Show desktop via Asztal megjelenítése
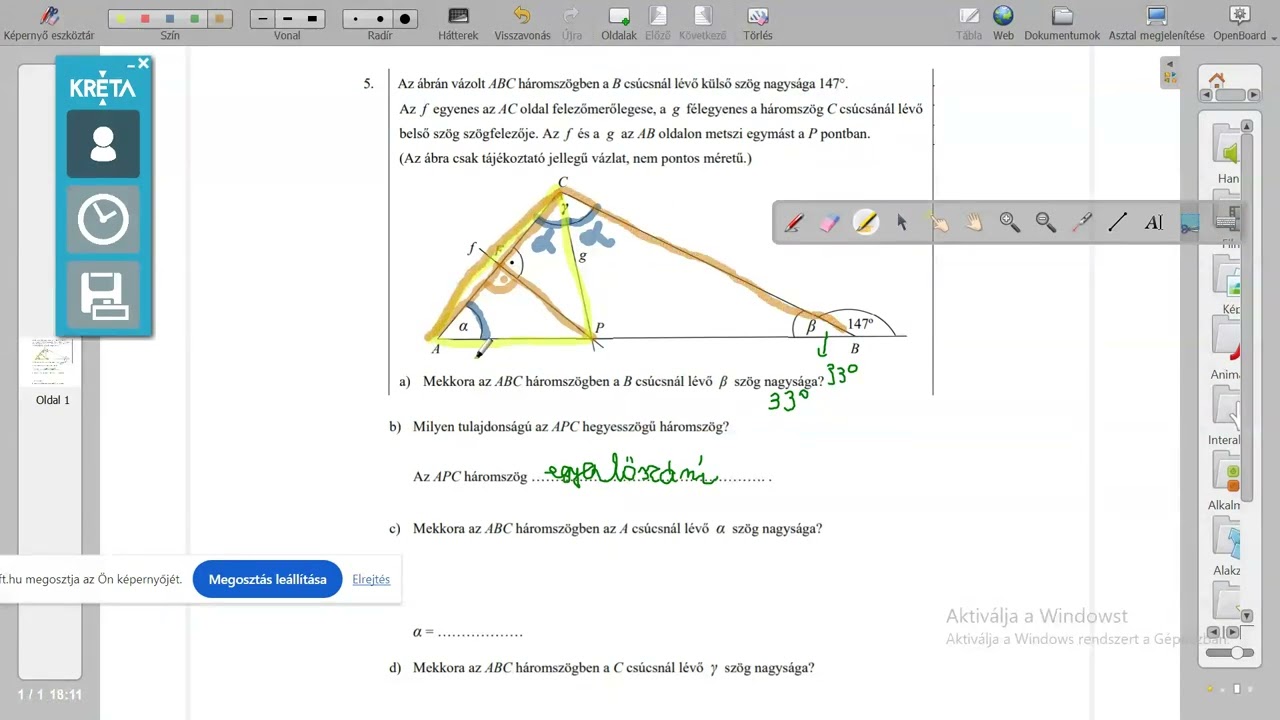The width and height of the screenshot is (1280, 720). tap(1156, 23)
